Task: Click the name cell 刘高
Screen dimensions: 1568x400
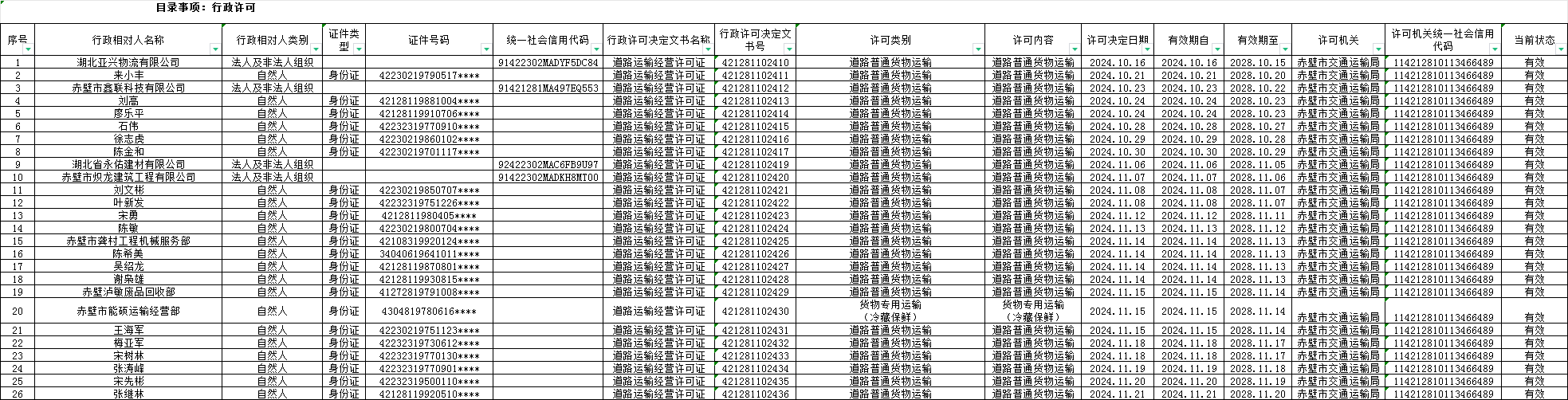Action: (128, 100)
